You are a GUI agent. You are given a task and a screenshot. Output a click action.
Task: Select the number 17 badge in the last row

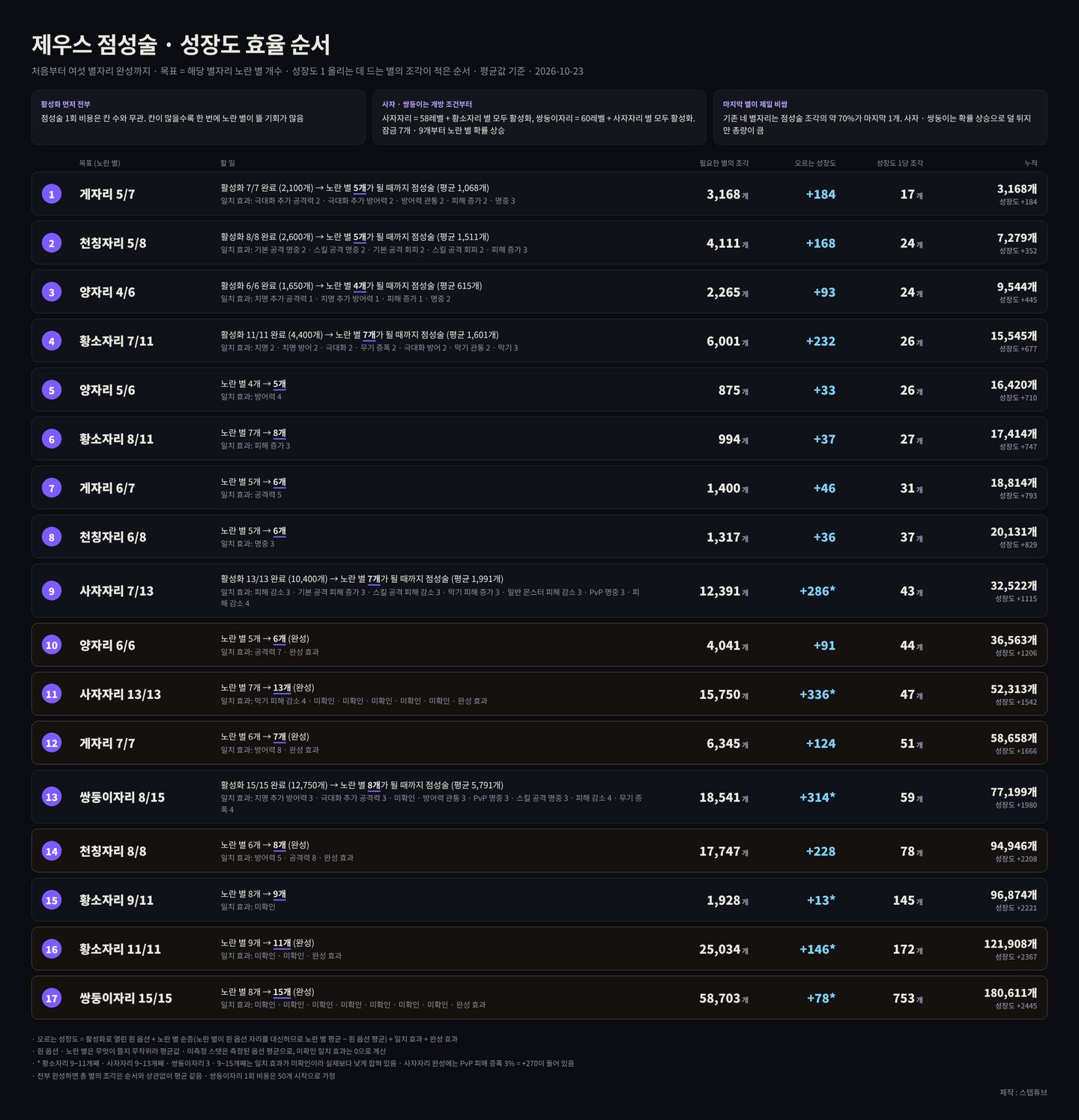(x=52, y=998)
